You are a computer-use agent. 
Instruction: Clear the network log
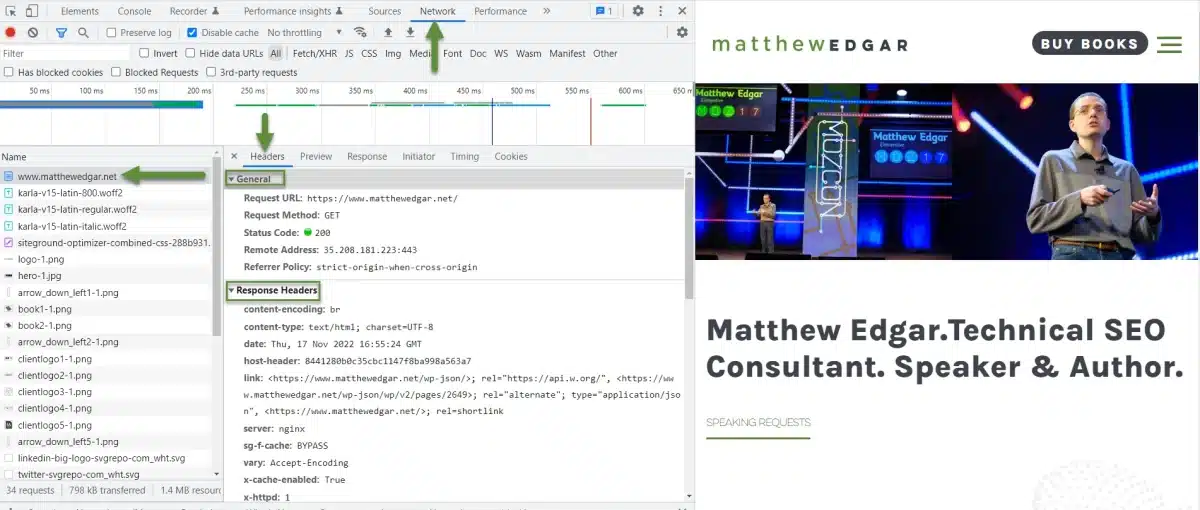tap(33, 32)
